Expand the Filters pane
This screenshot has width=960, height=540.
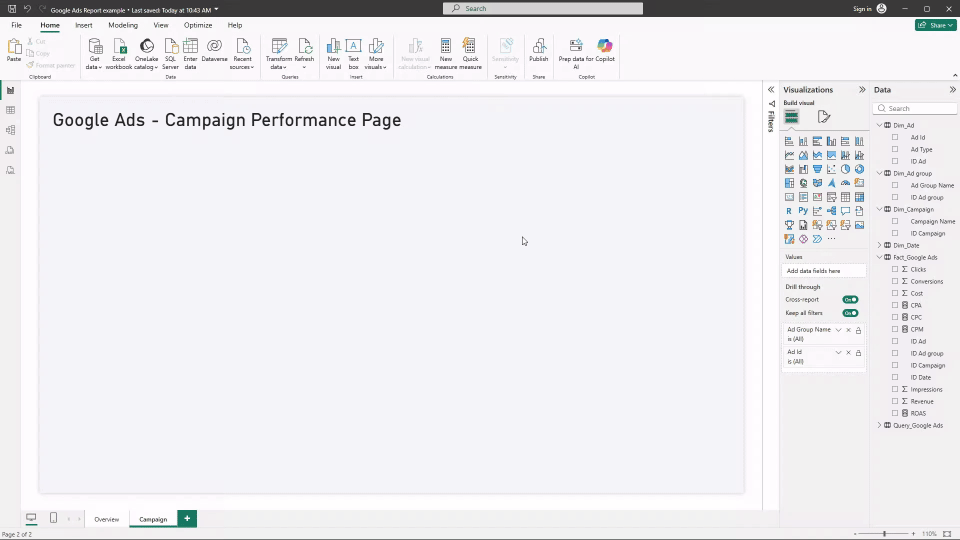pyautogui.click(x=771, y=90)
